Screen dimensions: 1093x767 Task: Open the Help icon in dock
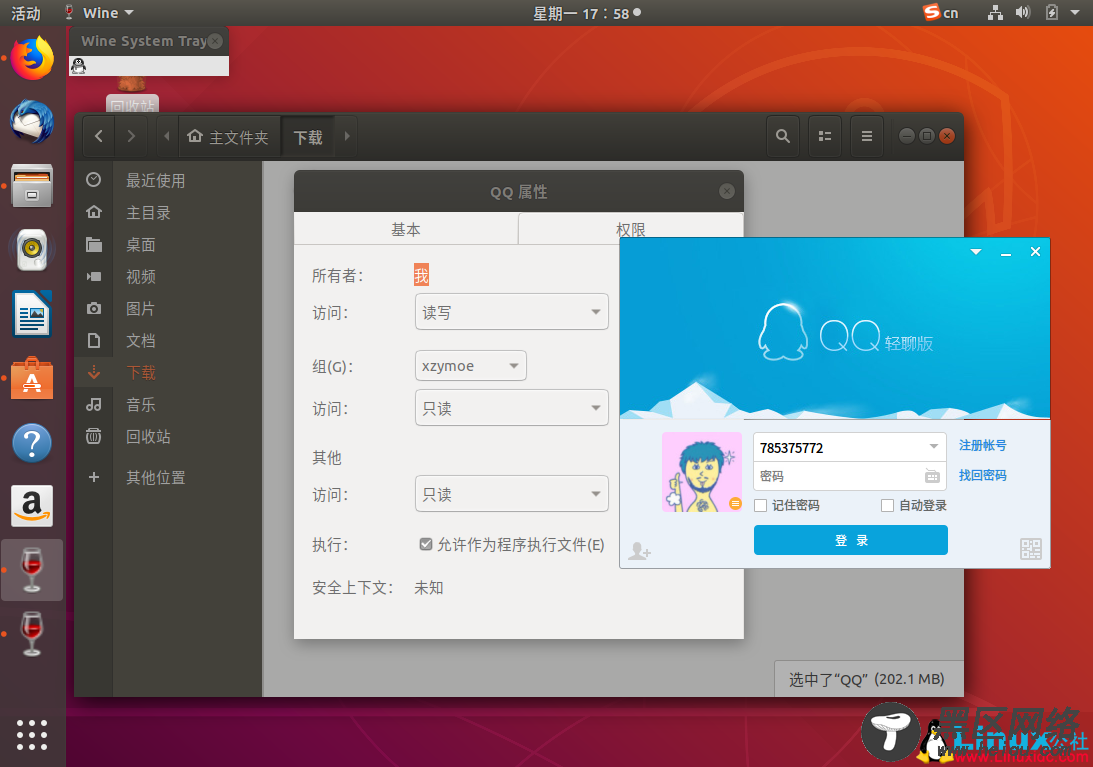[32, 443]
